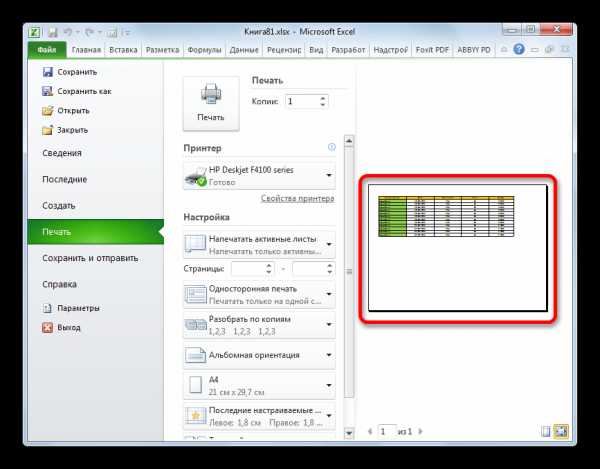
Task: Switch to the Данные ribbon tab
Action: pyautogui.click(x=244, y=50)
